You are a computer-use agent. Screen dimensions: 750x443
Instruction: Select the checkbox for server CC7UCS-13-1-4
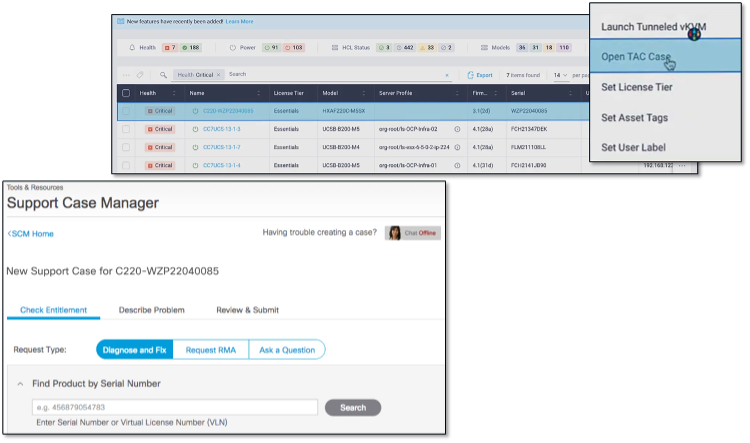pyautogui.click(x=125, y=164)
